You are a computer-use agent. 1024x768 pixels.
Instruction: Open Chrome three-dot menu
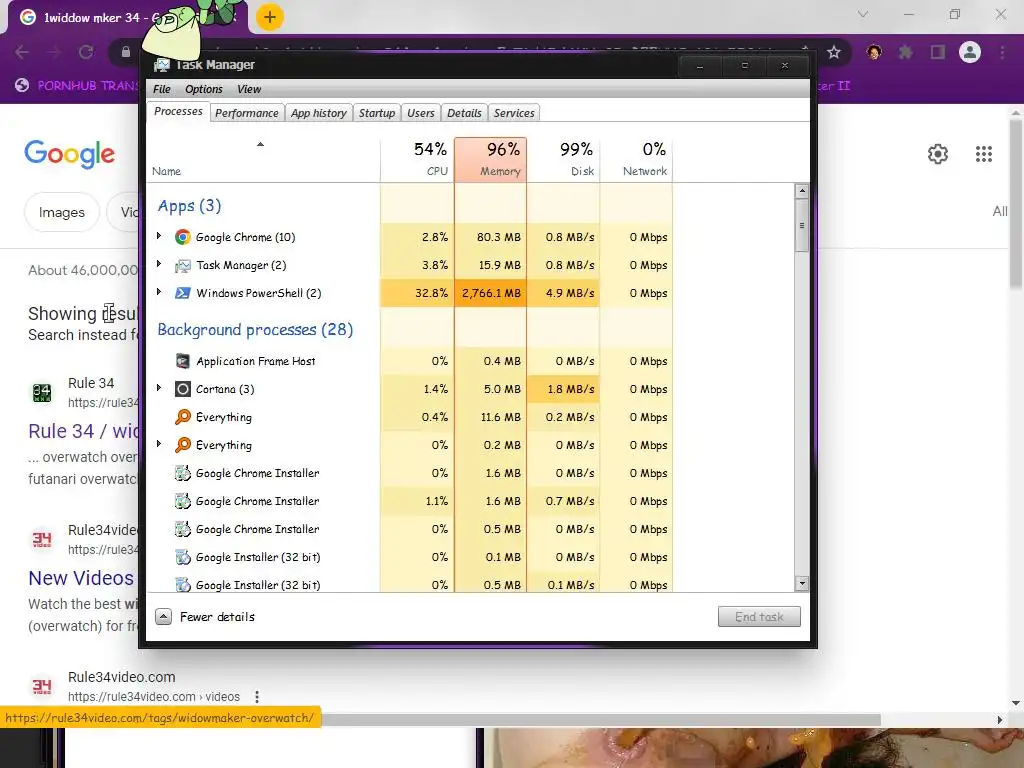[x=1002, y=52]
